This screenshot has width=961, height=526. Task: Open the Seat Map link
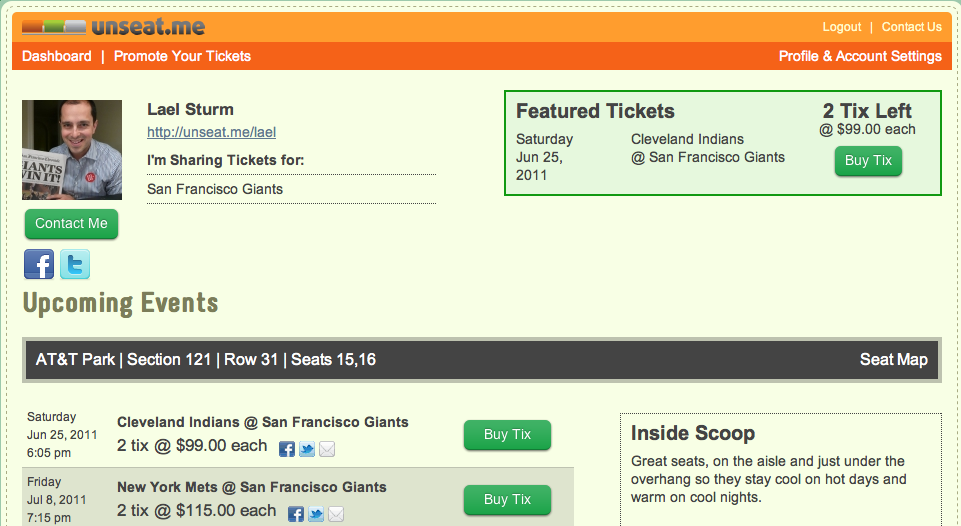tap(893, 360)
